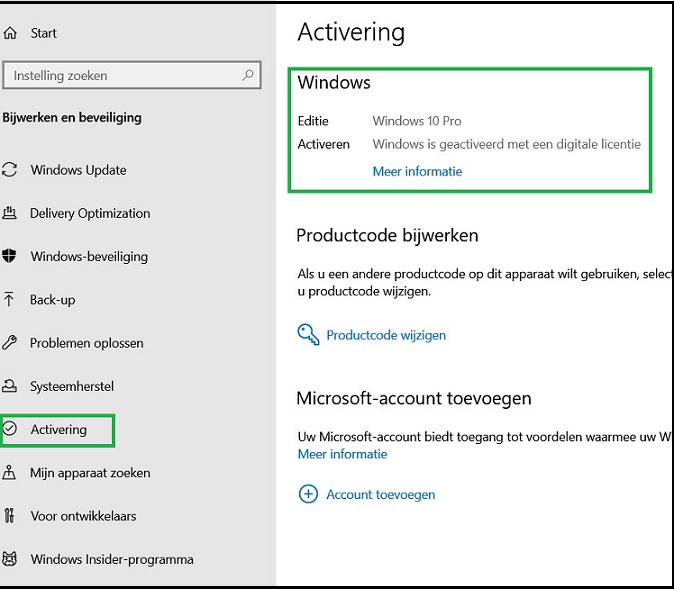This screenshot has width=674, height=589.
Task: Select Problemen oplossen
Action: click(x=87, y=343)
